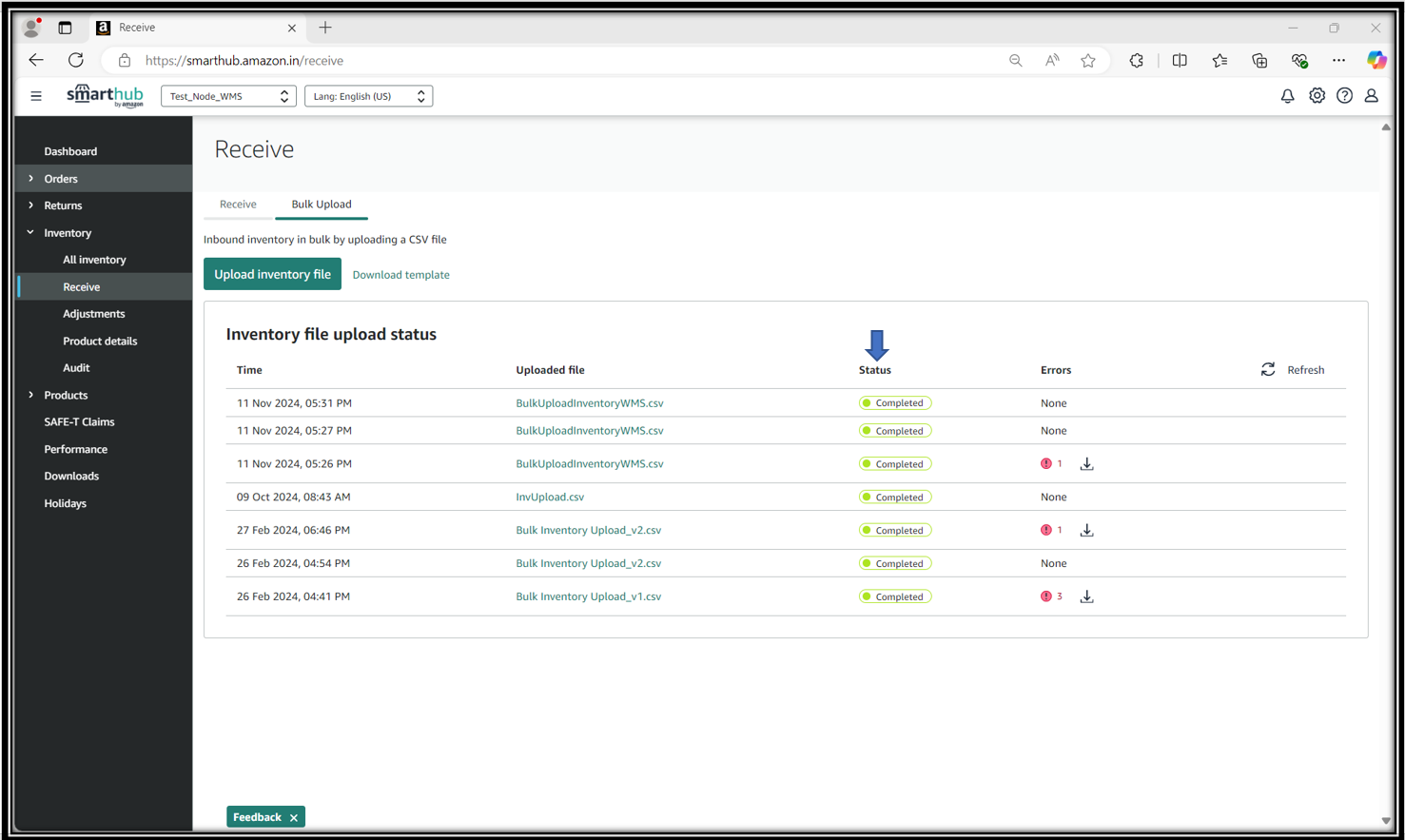
Task: Reload the page with browser refresh button
Action: point(76,60)
